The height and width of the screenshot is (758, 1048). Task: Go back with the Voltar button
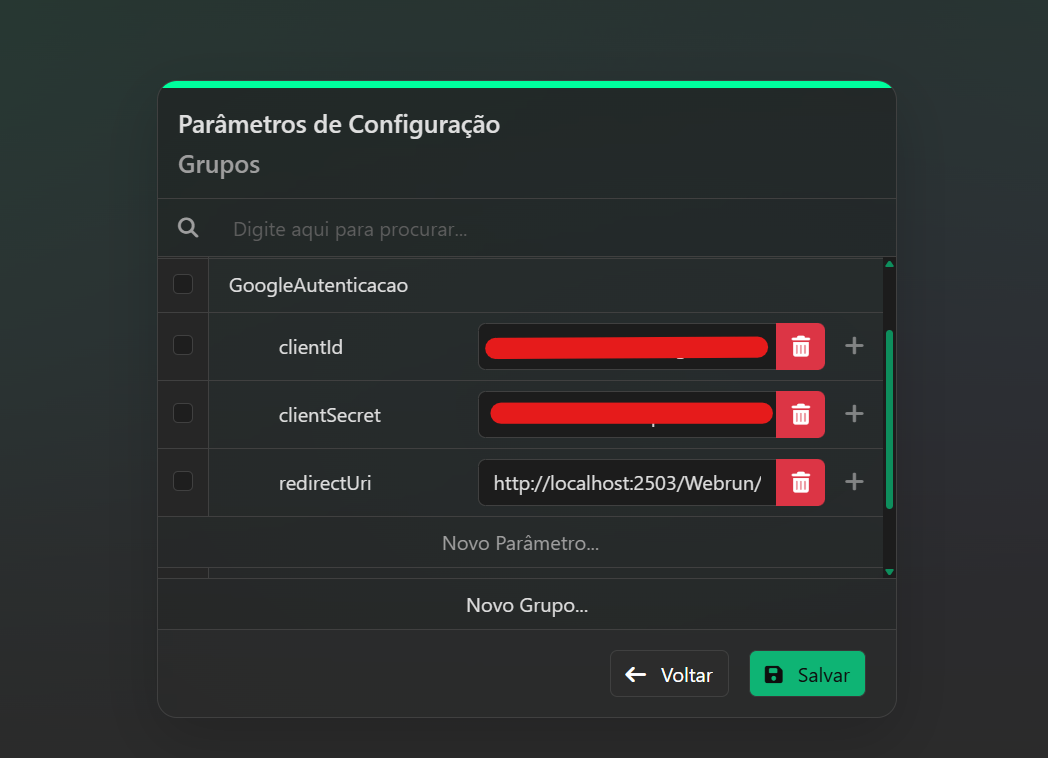pyautogui.click(x=669, y=674)
